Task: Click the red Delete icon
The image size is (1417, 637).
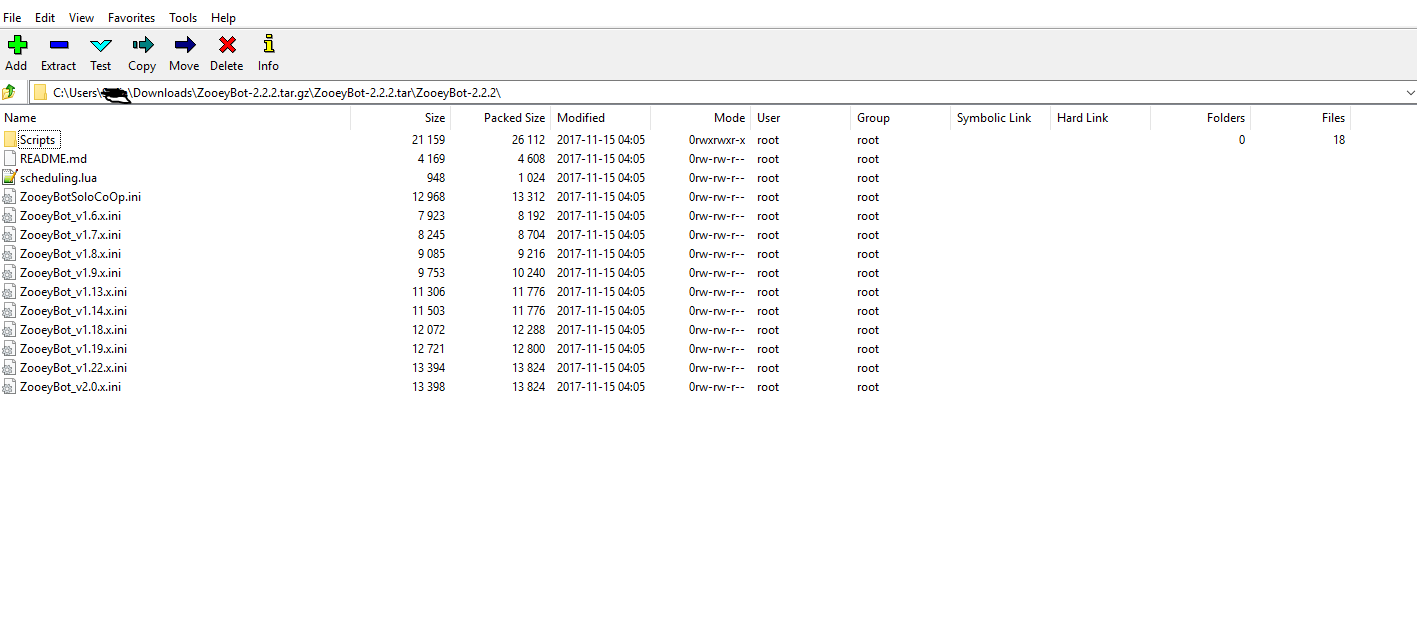Action: [227, 44]
